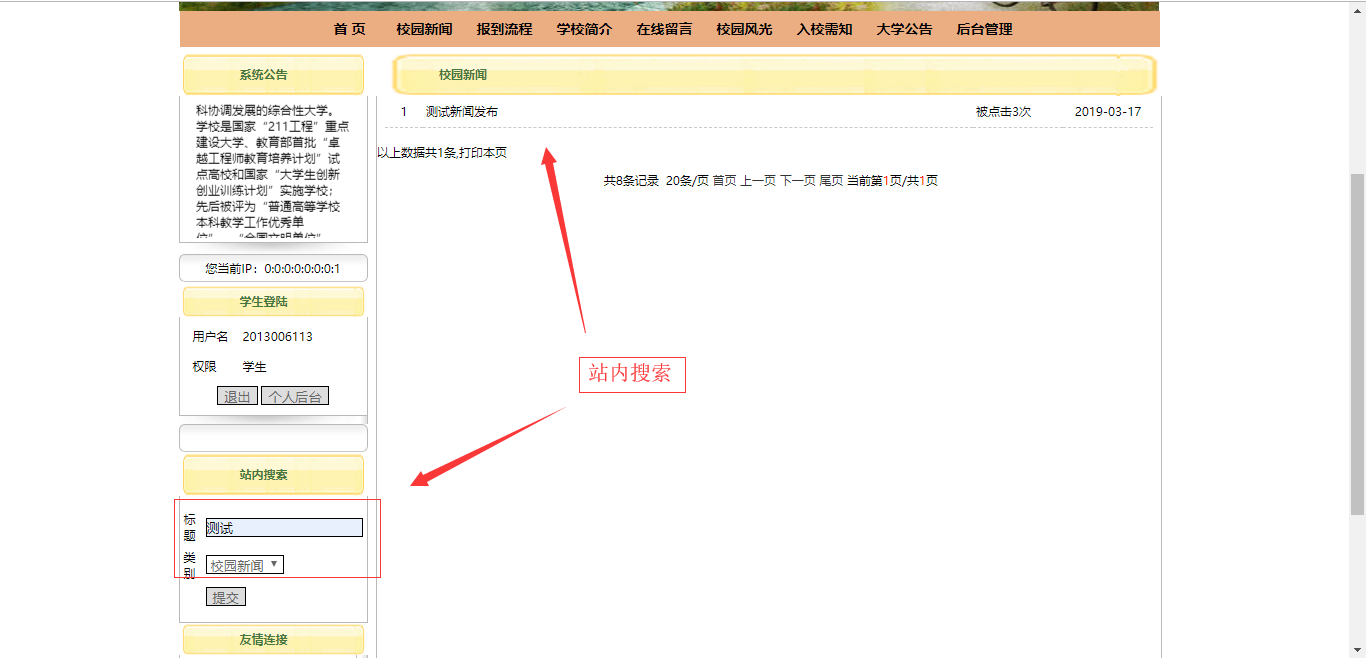Open the news item 测试新闻发布
1366x658 pixels.
[461, 112]
